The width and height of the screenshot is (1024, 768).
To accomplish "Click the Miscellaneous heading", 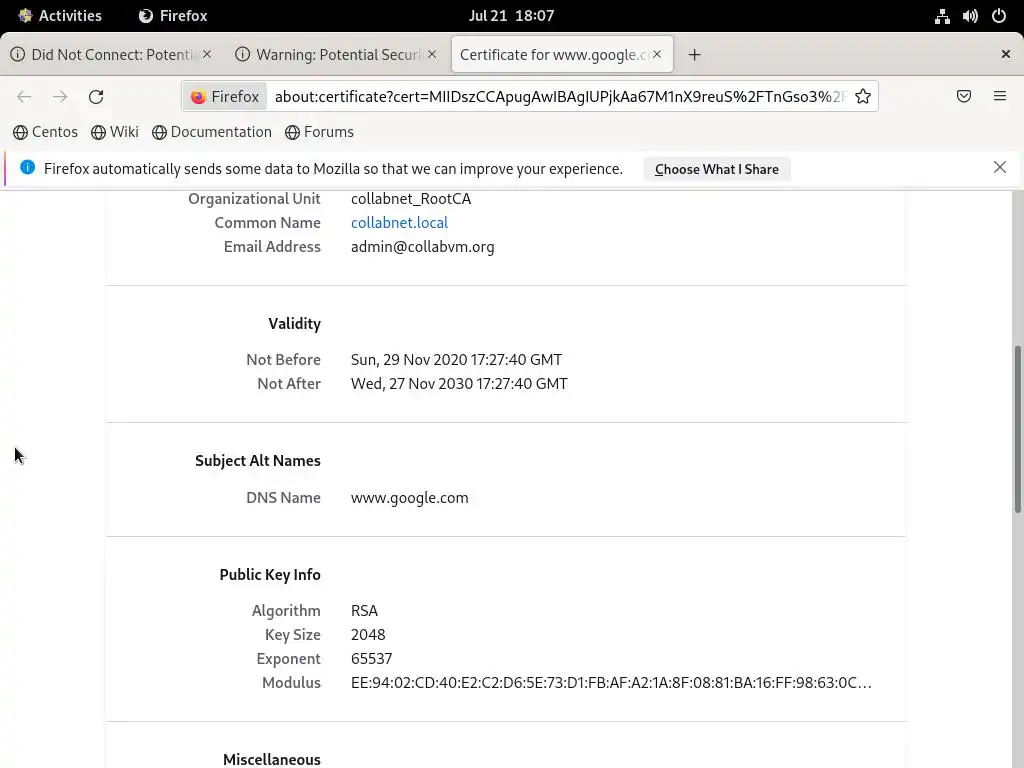I will tap(272, 760).
